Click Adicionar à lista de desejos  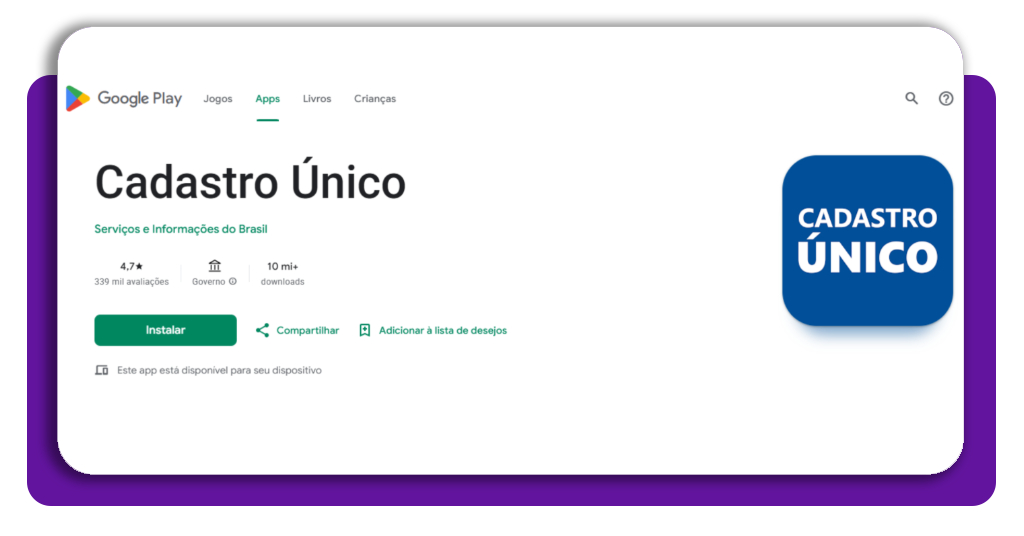click(x=443, y=330)
